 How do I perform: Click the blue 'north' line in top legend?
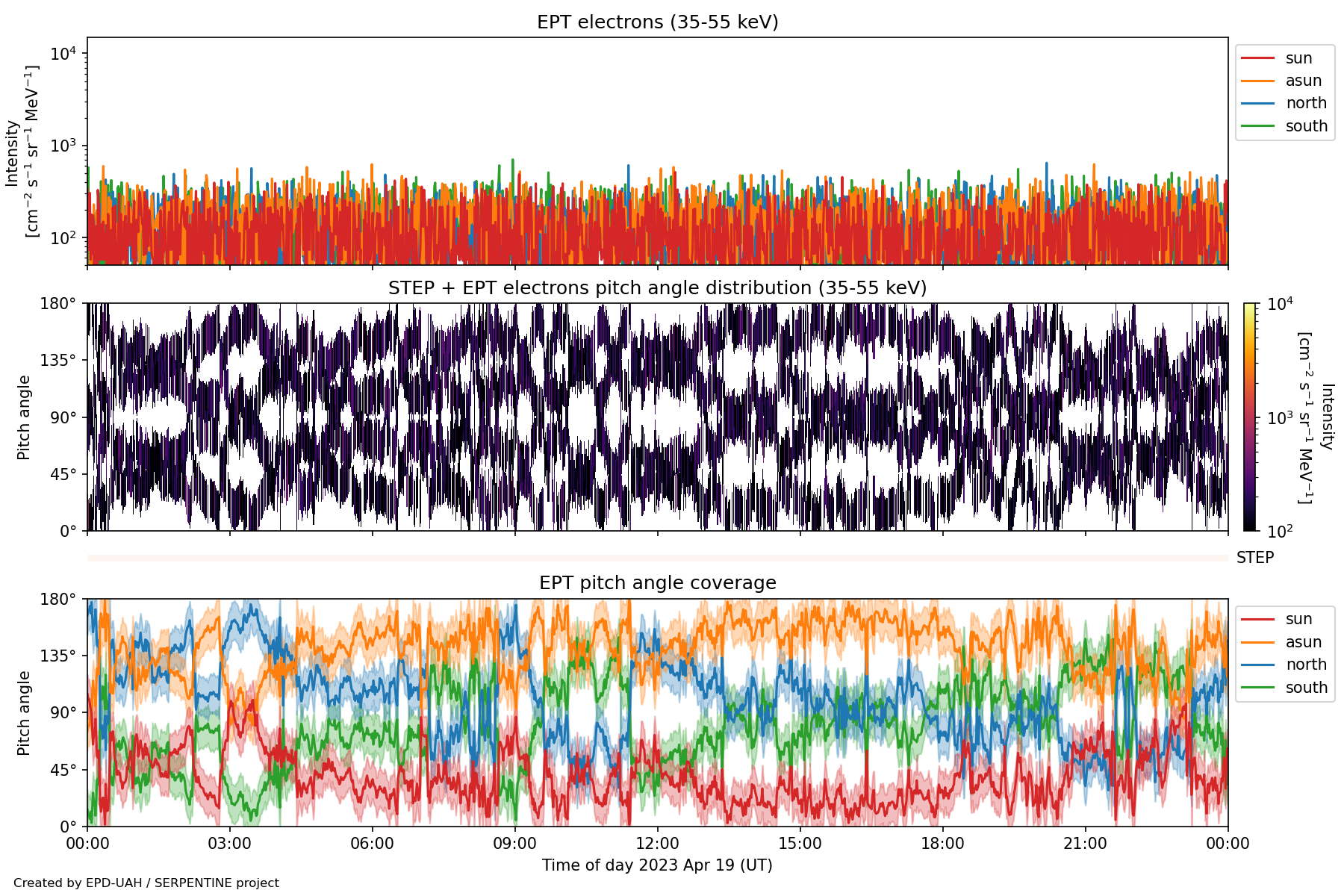coord(1257,103)
